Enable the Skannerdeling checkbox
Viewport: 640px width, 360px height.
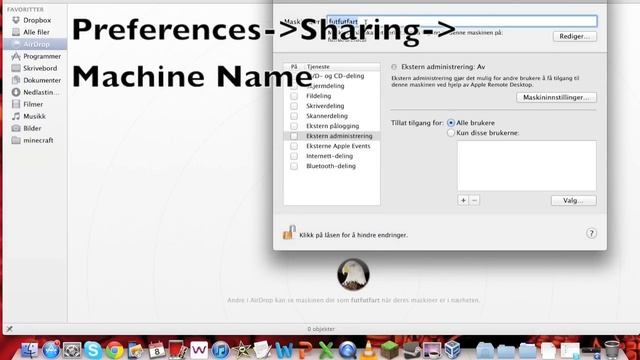coord(294,116)
